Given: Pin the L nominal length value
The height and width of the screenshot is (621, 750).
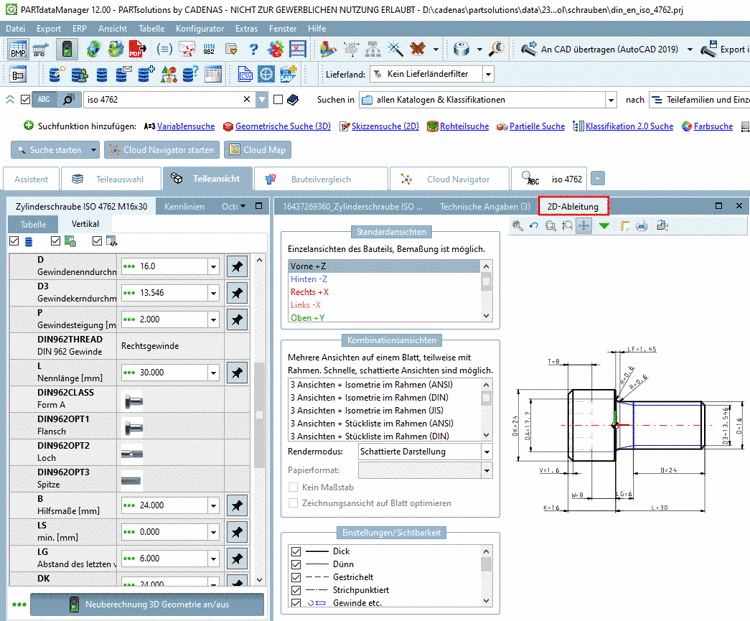Looking at the screenshot, I should click(x=238, y=372).
